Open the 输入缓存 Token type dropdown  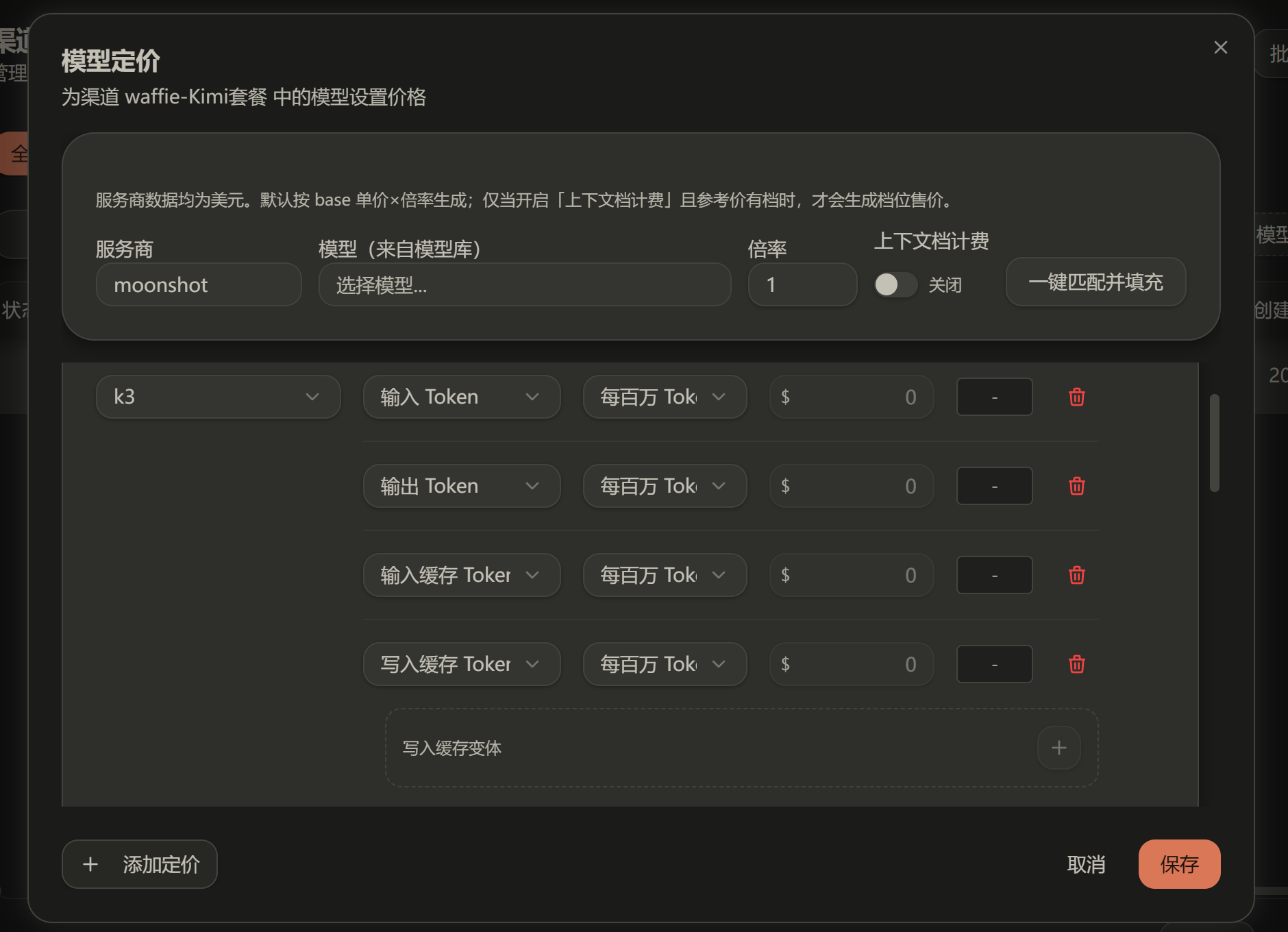(x=462, y=575)
